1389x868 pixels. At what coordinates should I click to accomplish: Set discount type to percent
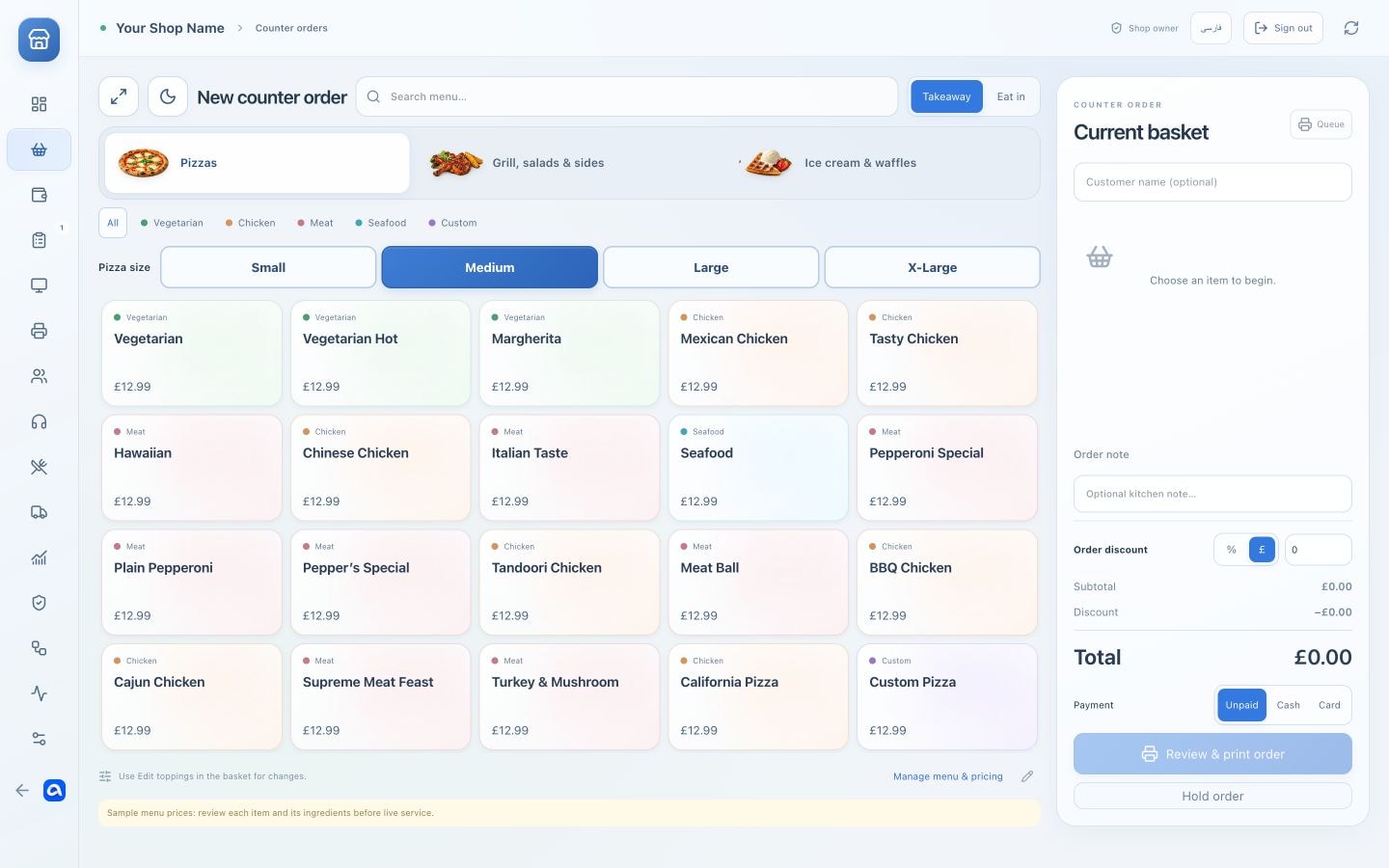(1231, 550)
